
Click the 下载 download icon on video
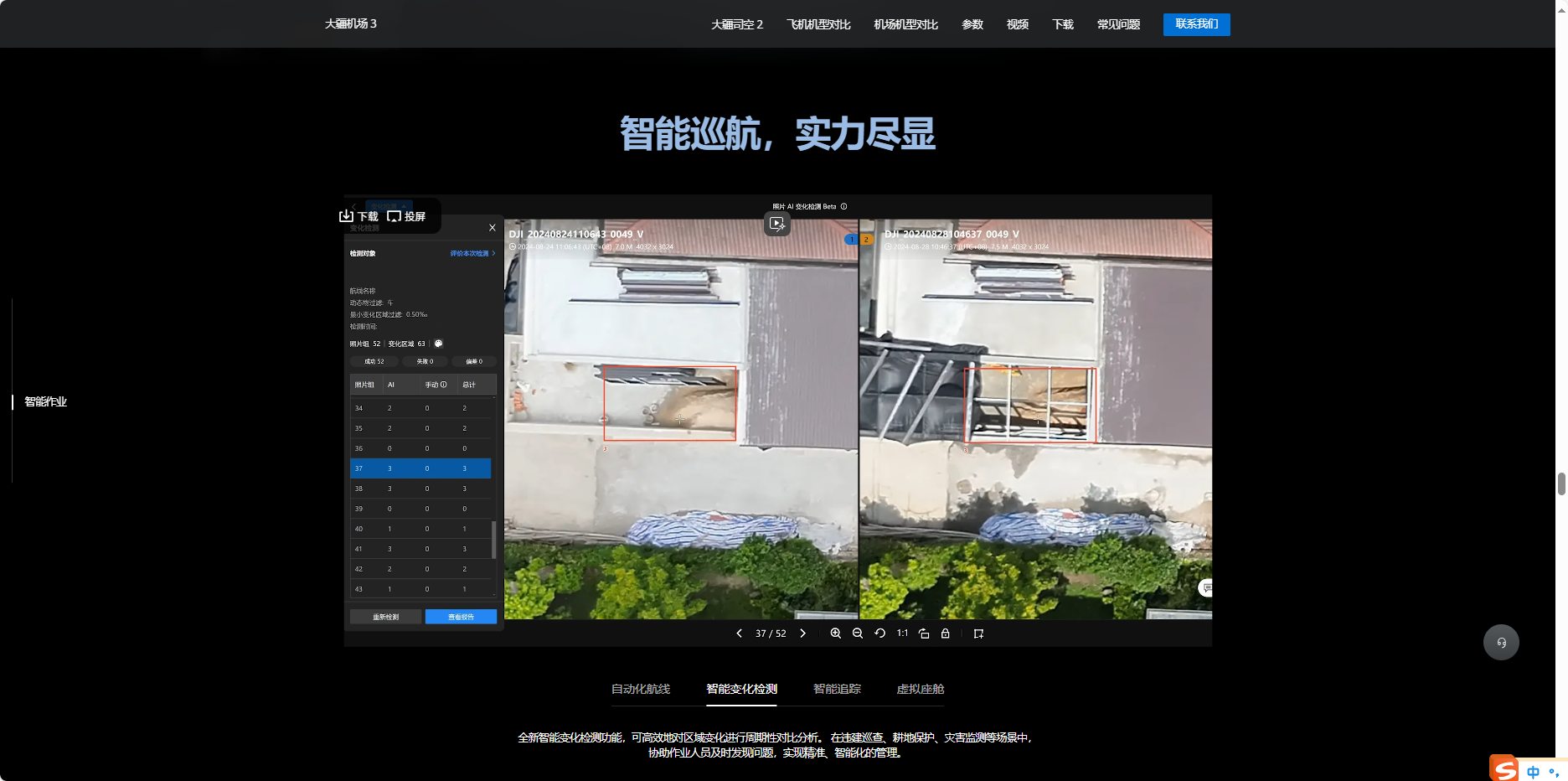(358, 216)
